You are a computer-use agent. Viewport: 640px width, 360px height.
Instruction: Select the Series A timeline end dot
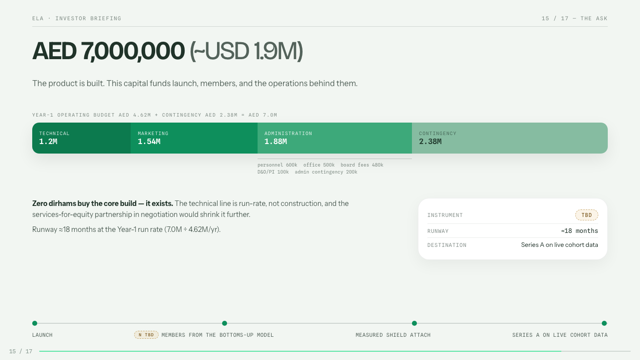coord(604,323)
